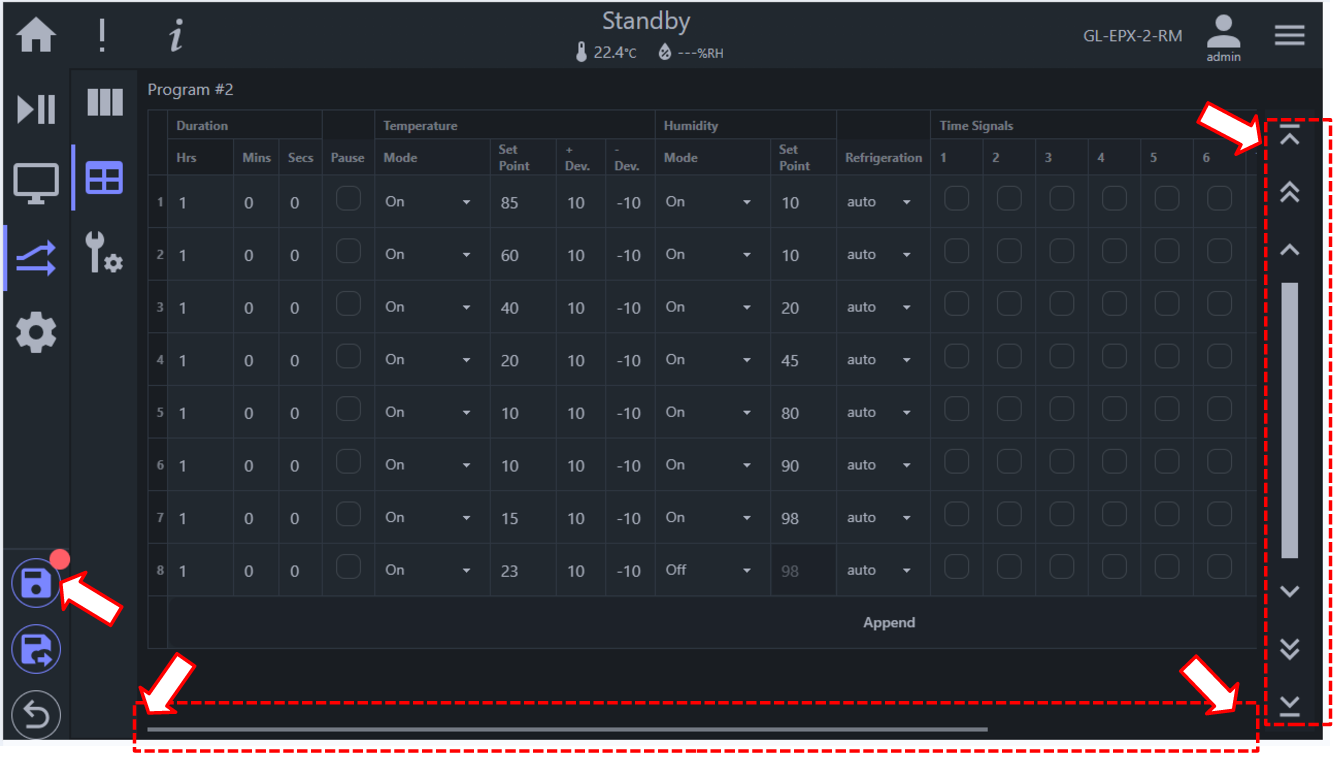Click the horizontal scrollbar at the bottom
The height and width of the screenshot is (761, 1339).
(x=567, y=729)
